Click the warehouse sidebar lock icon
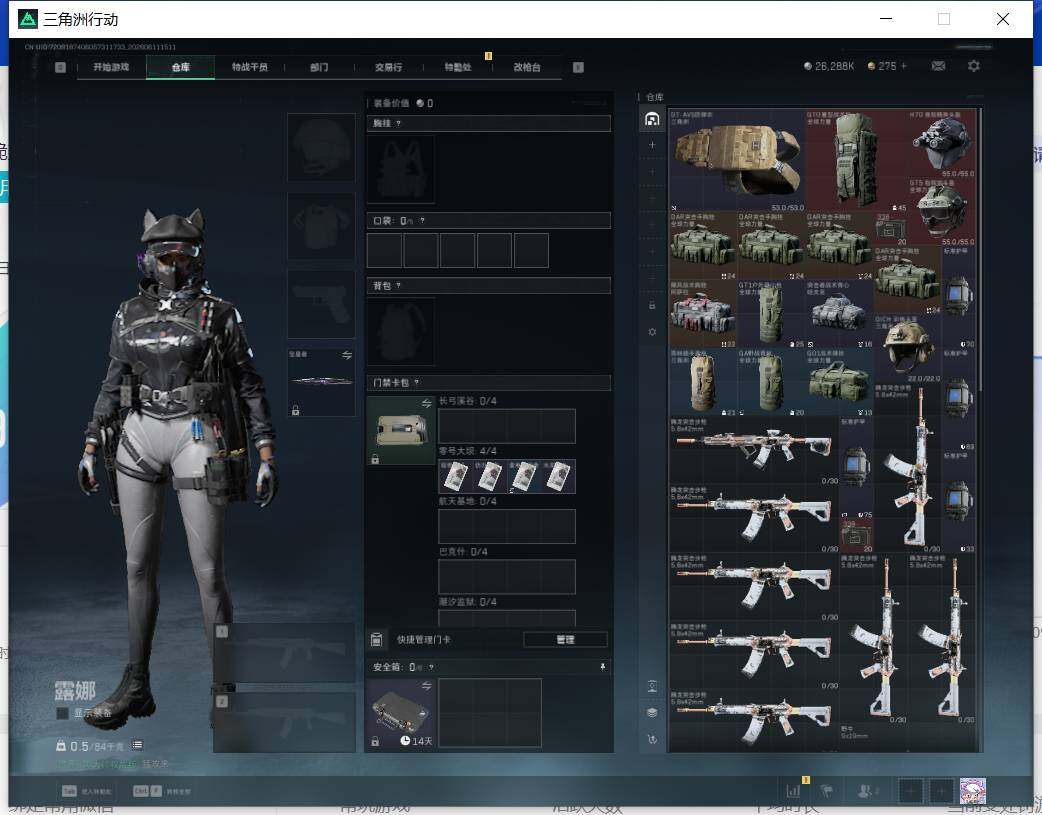This screenshot has height=815, width=1042. coord(652,305)
